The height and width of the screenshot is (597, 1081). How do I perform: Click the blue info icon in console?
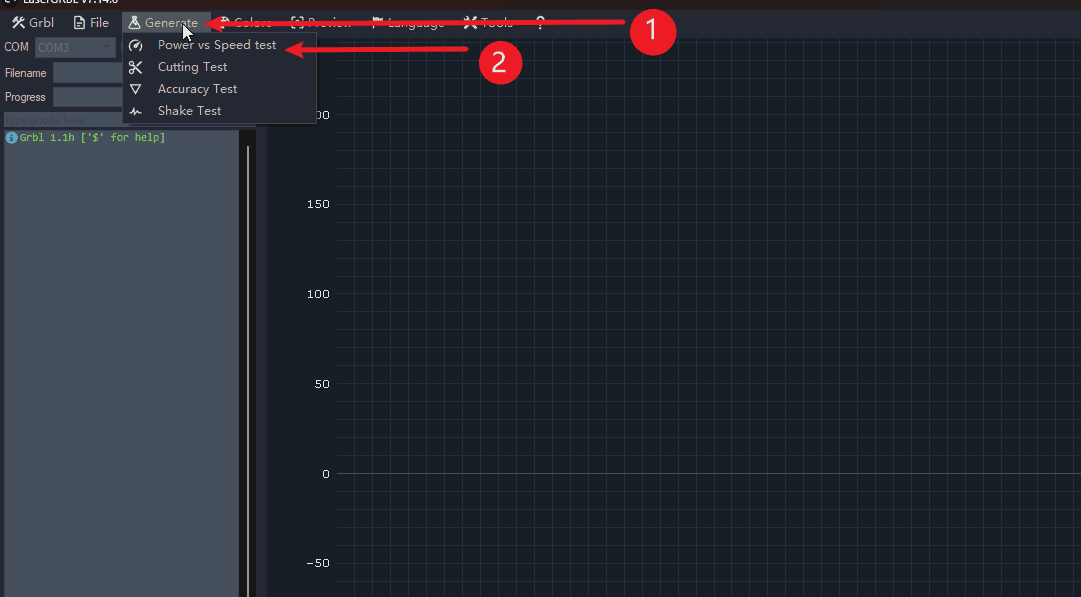pyautogui.click(x=12, y=138)
